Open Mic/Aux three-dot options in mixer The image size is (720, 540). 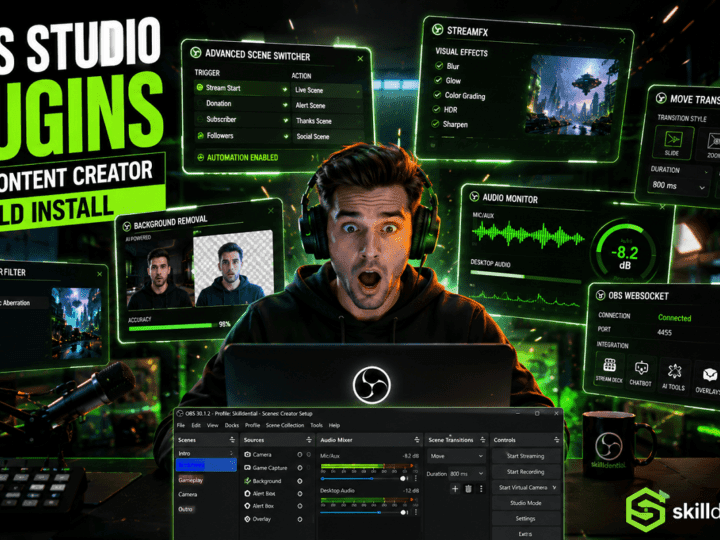coord(416,478)
